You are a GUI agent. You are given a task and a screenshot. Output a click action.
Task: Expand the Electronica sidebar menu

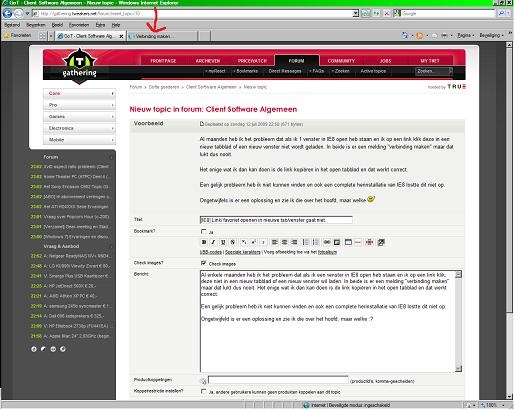click(79, 128)
